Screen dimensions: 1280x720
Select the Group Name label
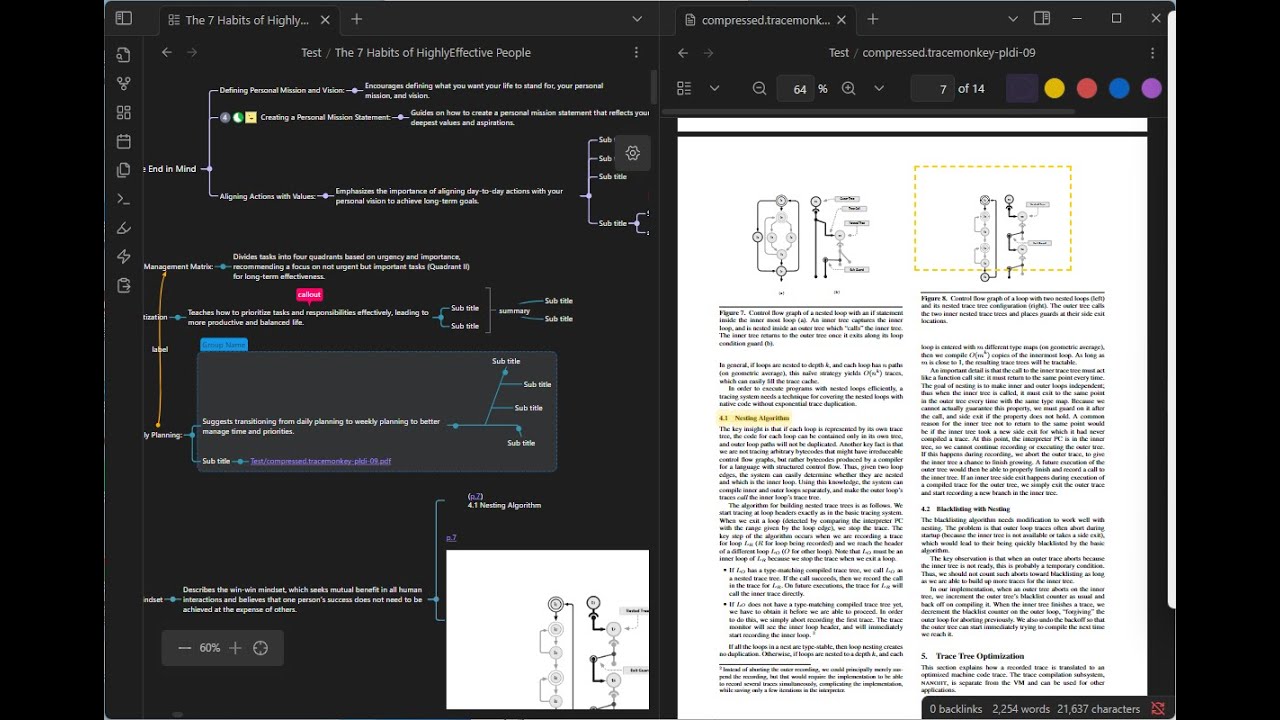pos(223,345)
